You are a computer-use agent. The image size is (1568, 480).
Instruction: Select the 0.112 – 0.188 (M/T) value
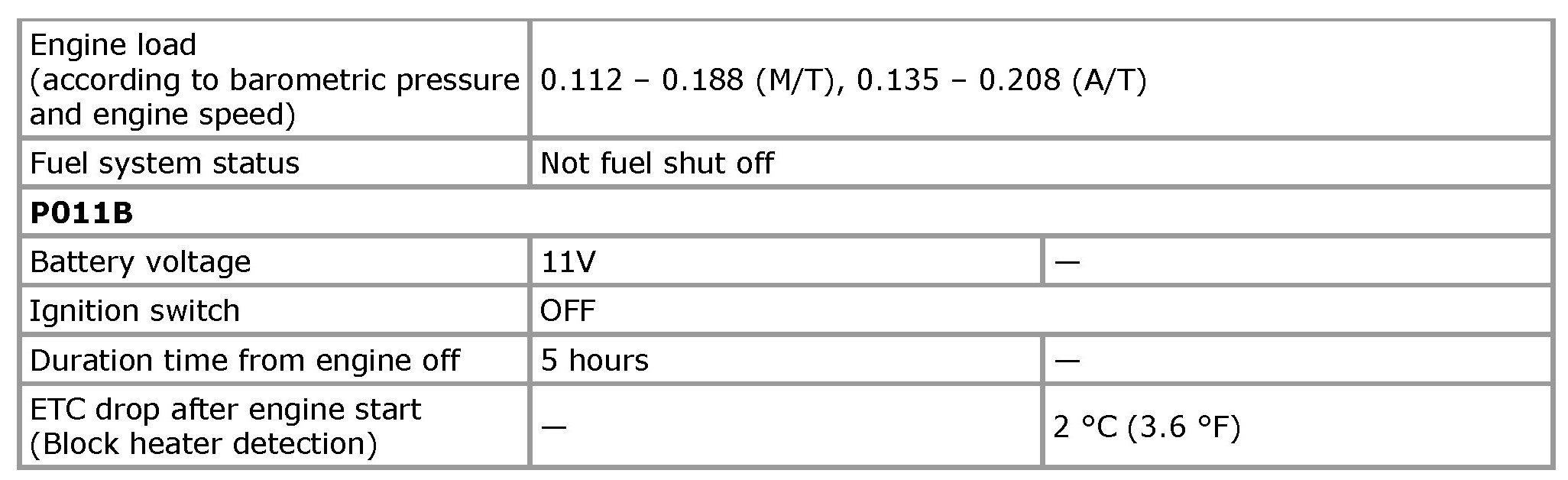point(685,79)
